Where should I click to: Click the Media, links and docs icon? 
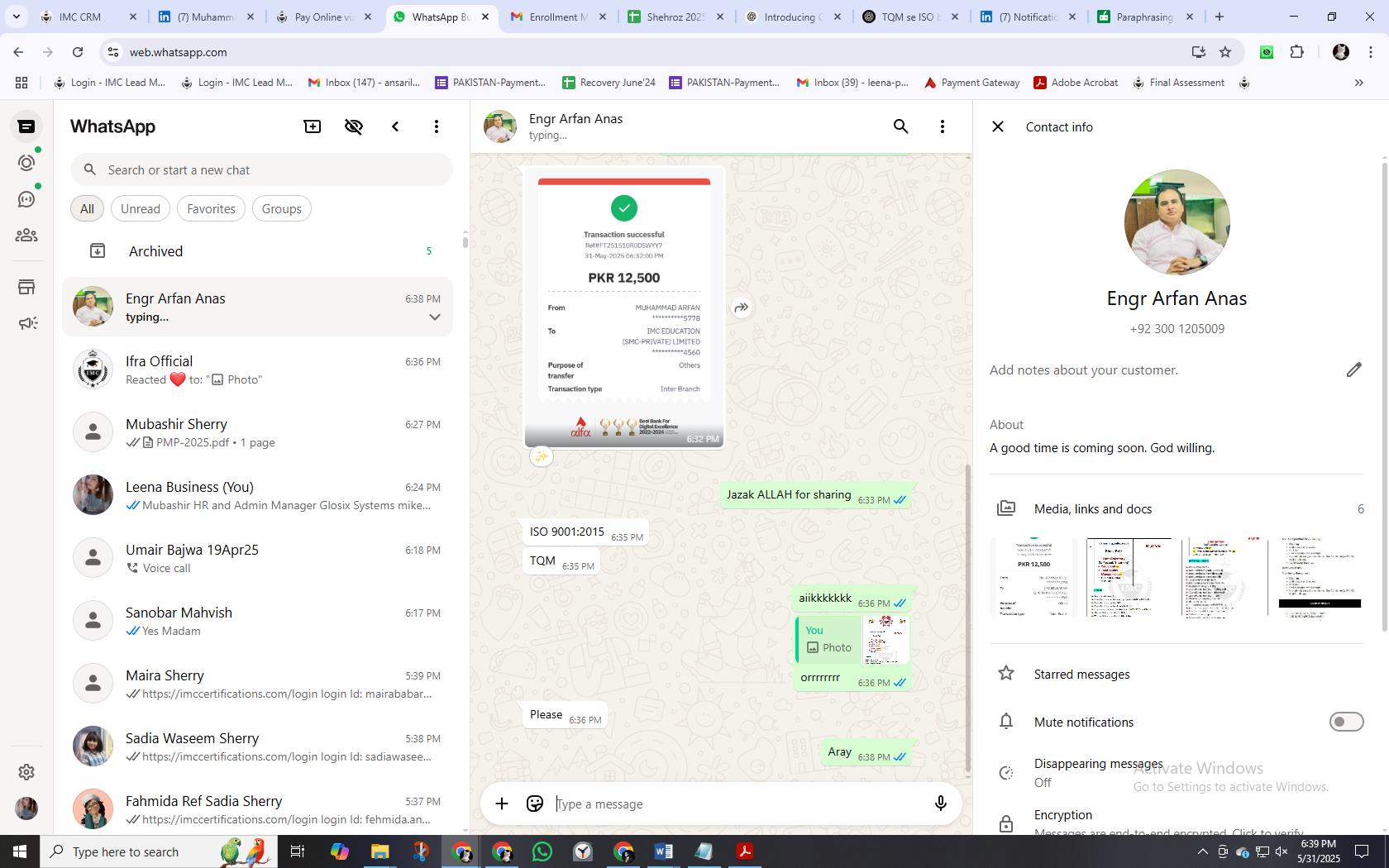[1006, 508]
